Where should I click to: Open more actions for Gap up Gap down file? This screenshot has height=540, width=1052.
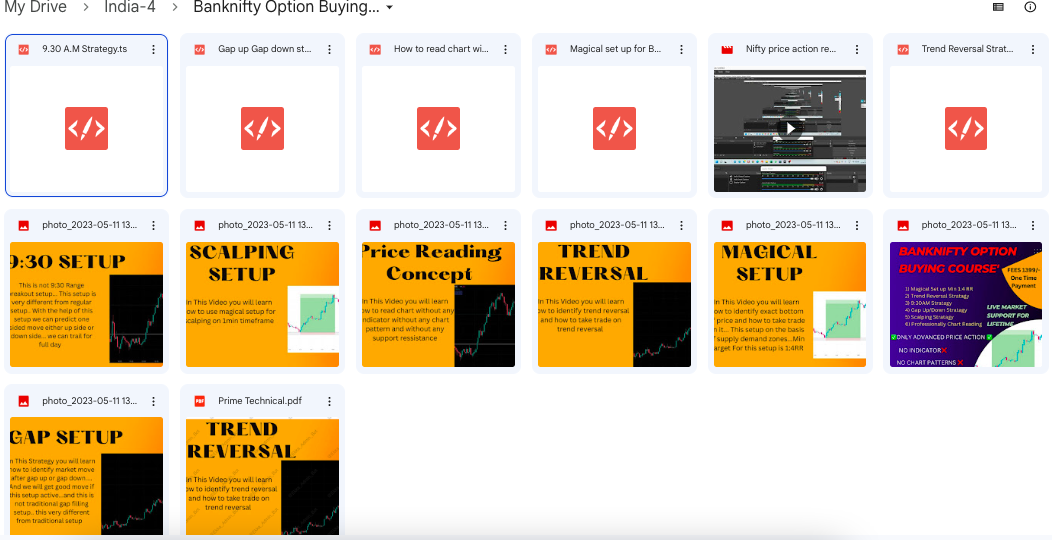click(x=329, y=49)
